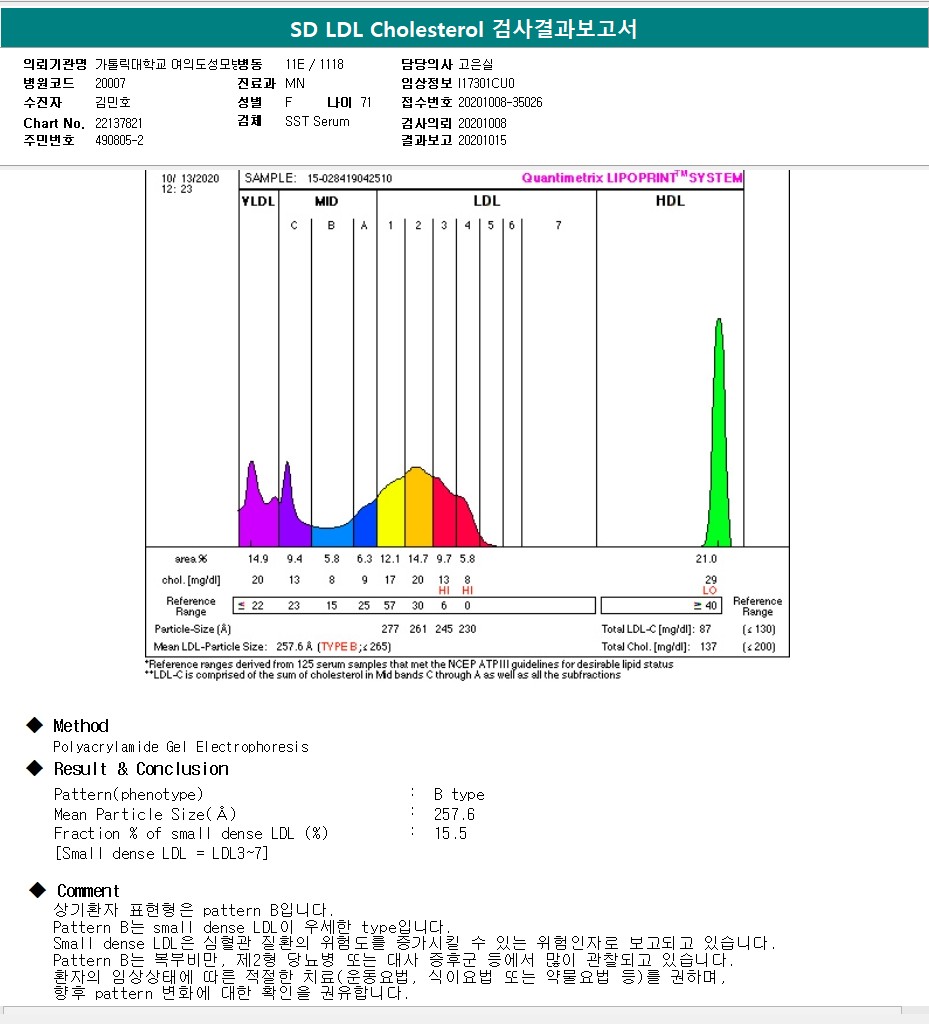
Task: Click HDL area % value 21.0
Action: [706, 559]
